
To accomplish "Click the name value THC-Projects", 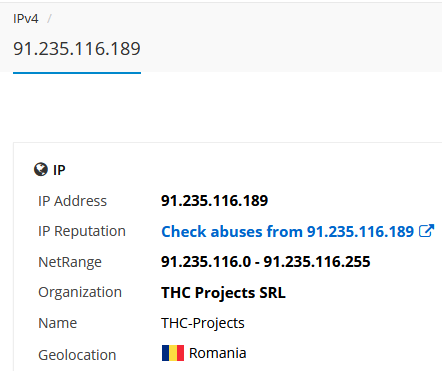I will point(203,323).
